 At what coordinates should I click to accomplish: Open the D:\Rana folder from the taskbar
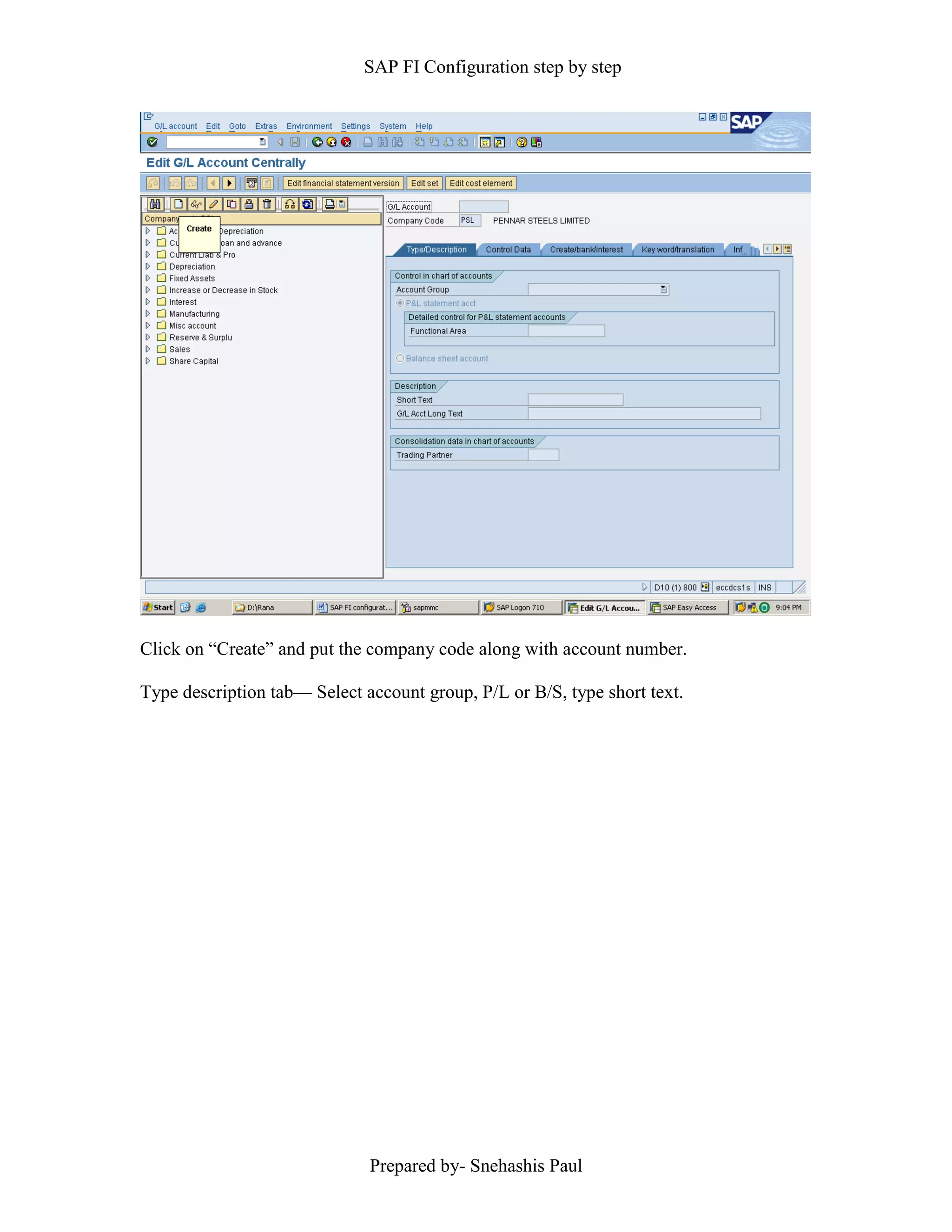click(272, 608)
